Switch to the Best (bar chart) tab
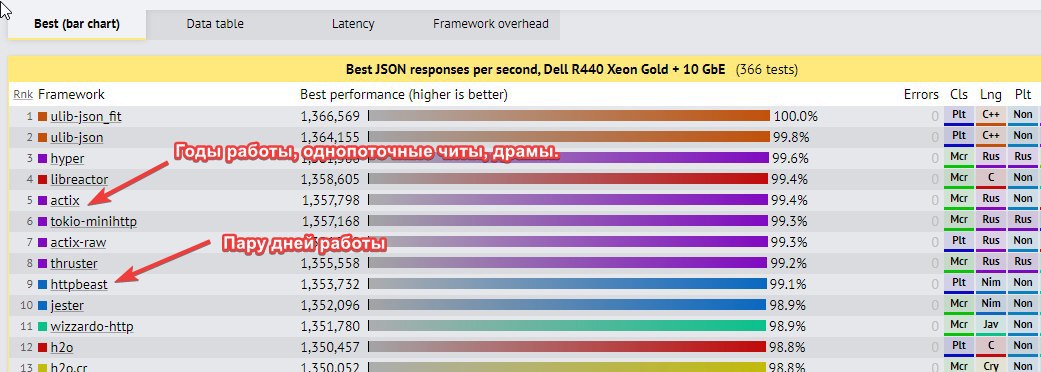Viewport: 1041px width, 372px height. (76, 25)
